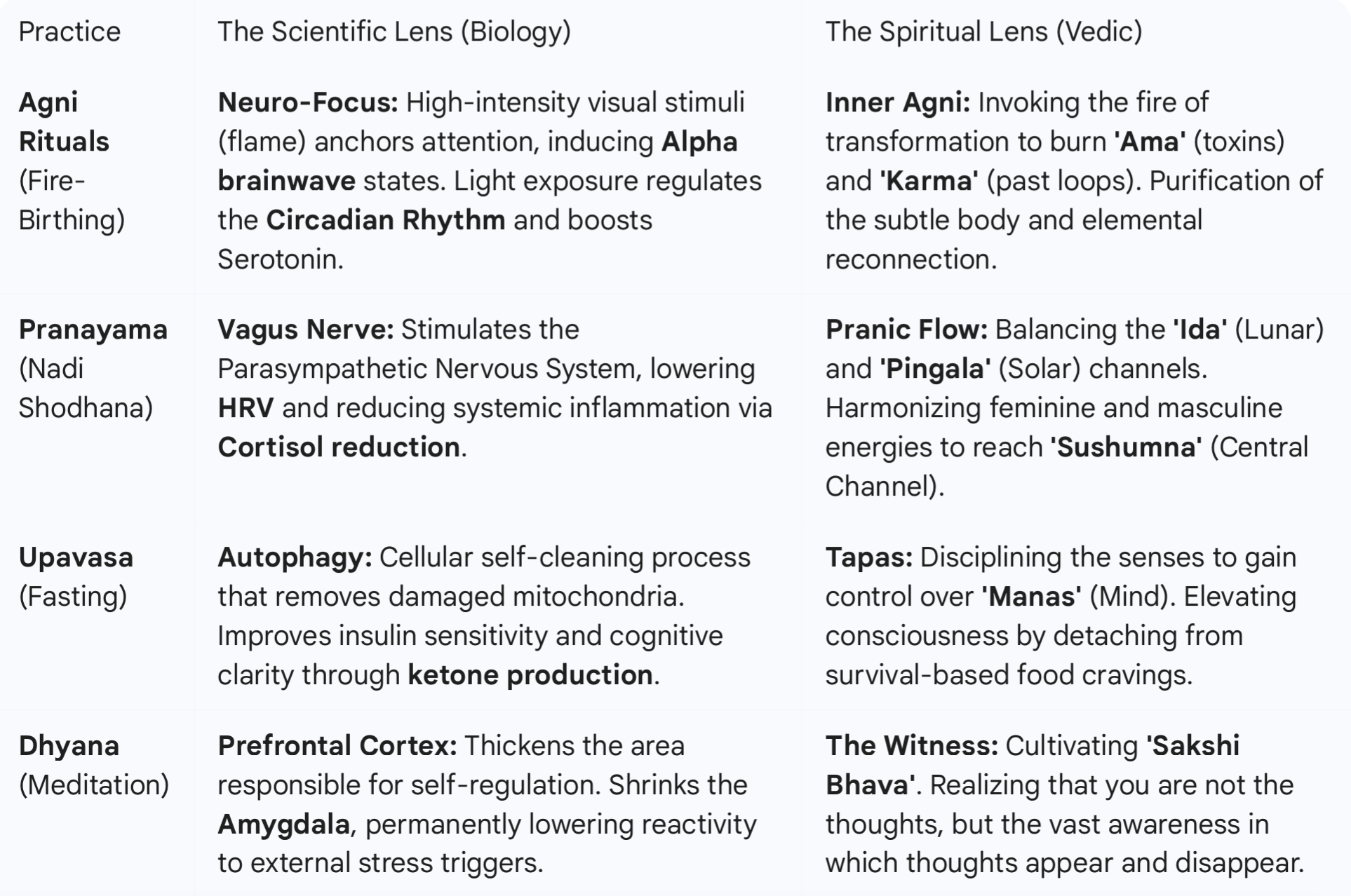Image resolution: width=1351 pixels, height=896 pixels.
Task: Click the Tapas bold heading
Action: click(x=869, y=557)
